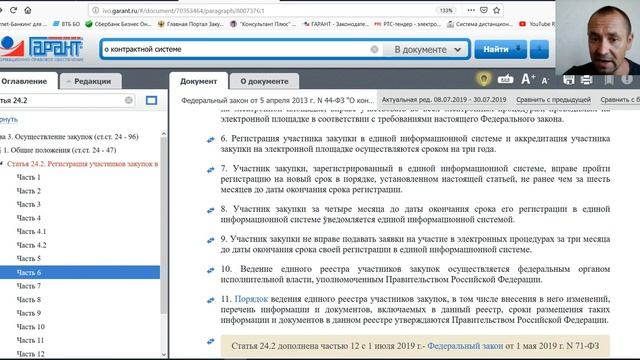Click the paragraph link icon beside item 7
This screenshot has height=360, width=640.
[x=211, y=170]
